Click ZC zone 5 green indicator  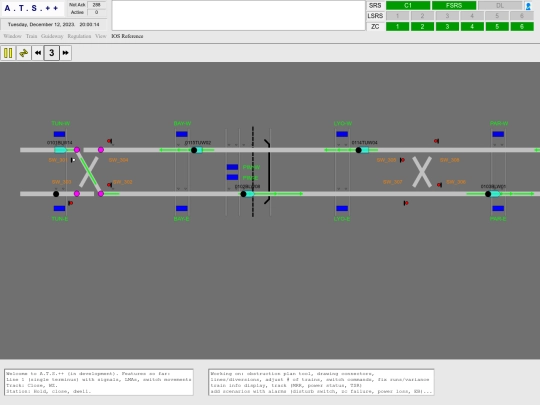(x=497, y=27)
